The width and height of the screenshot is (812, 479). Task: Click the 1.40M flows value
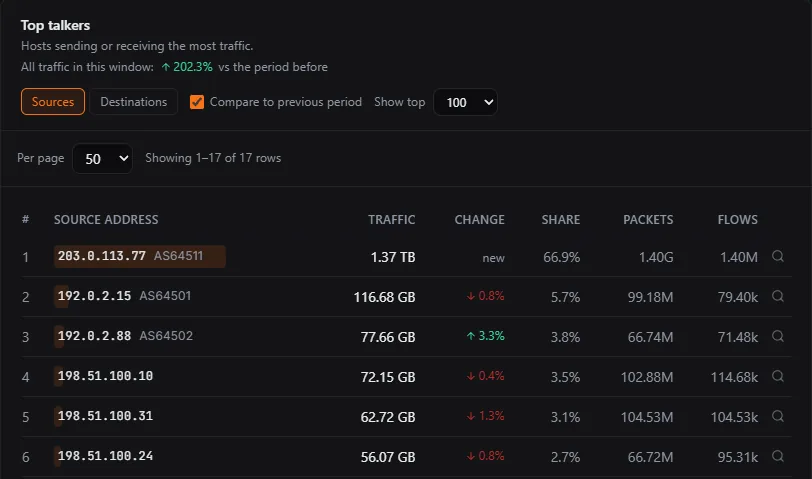point(738,257)
